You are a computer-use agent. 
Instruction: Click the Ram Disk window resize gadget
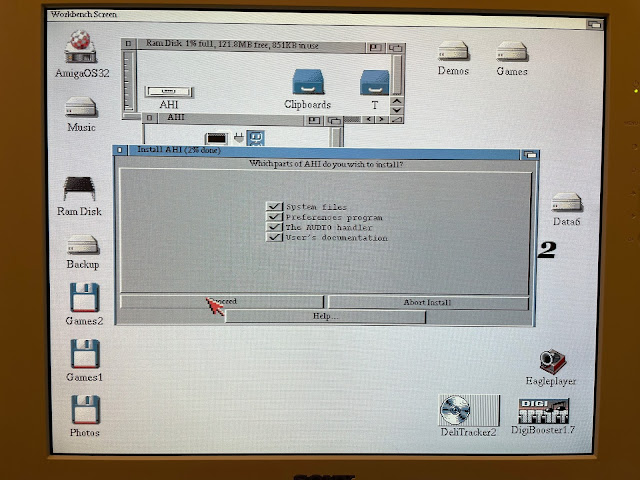tap(397, 120)
